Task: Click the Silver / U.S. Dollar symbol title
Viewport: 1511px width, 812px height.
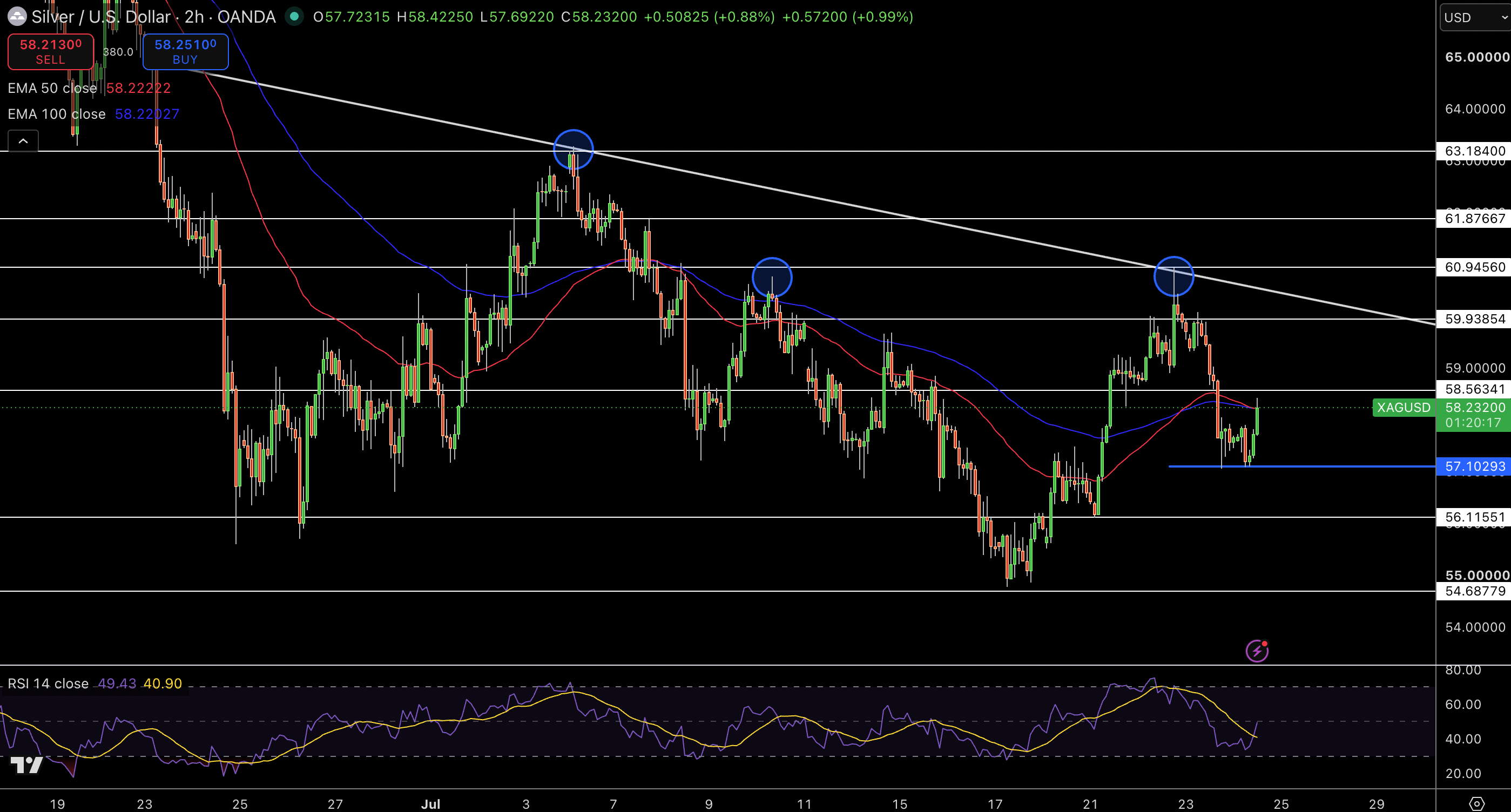Action: coord(101,16)
